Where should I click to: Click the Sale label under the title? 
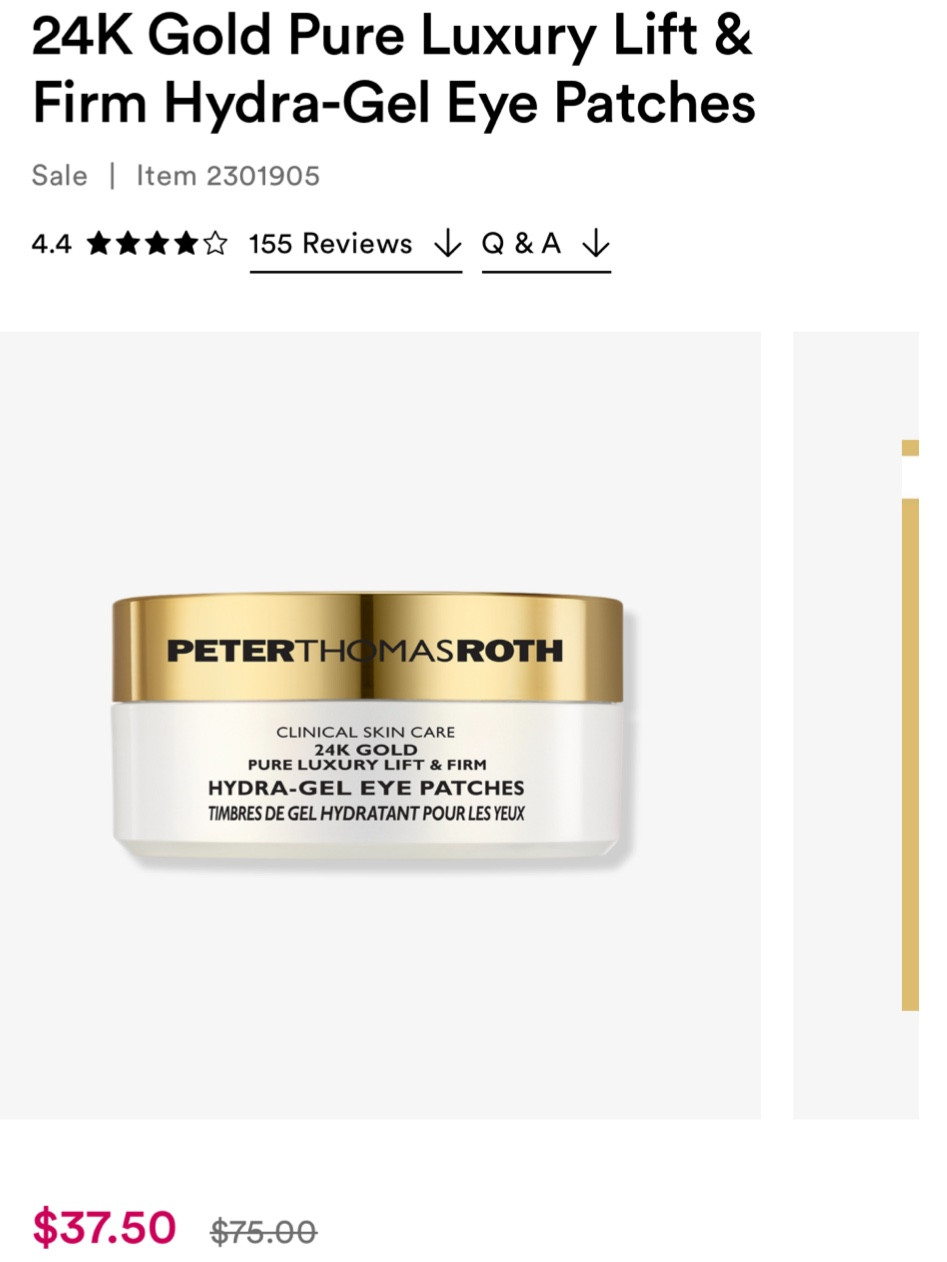pos(60,176)
